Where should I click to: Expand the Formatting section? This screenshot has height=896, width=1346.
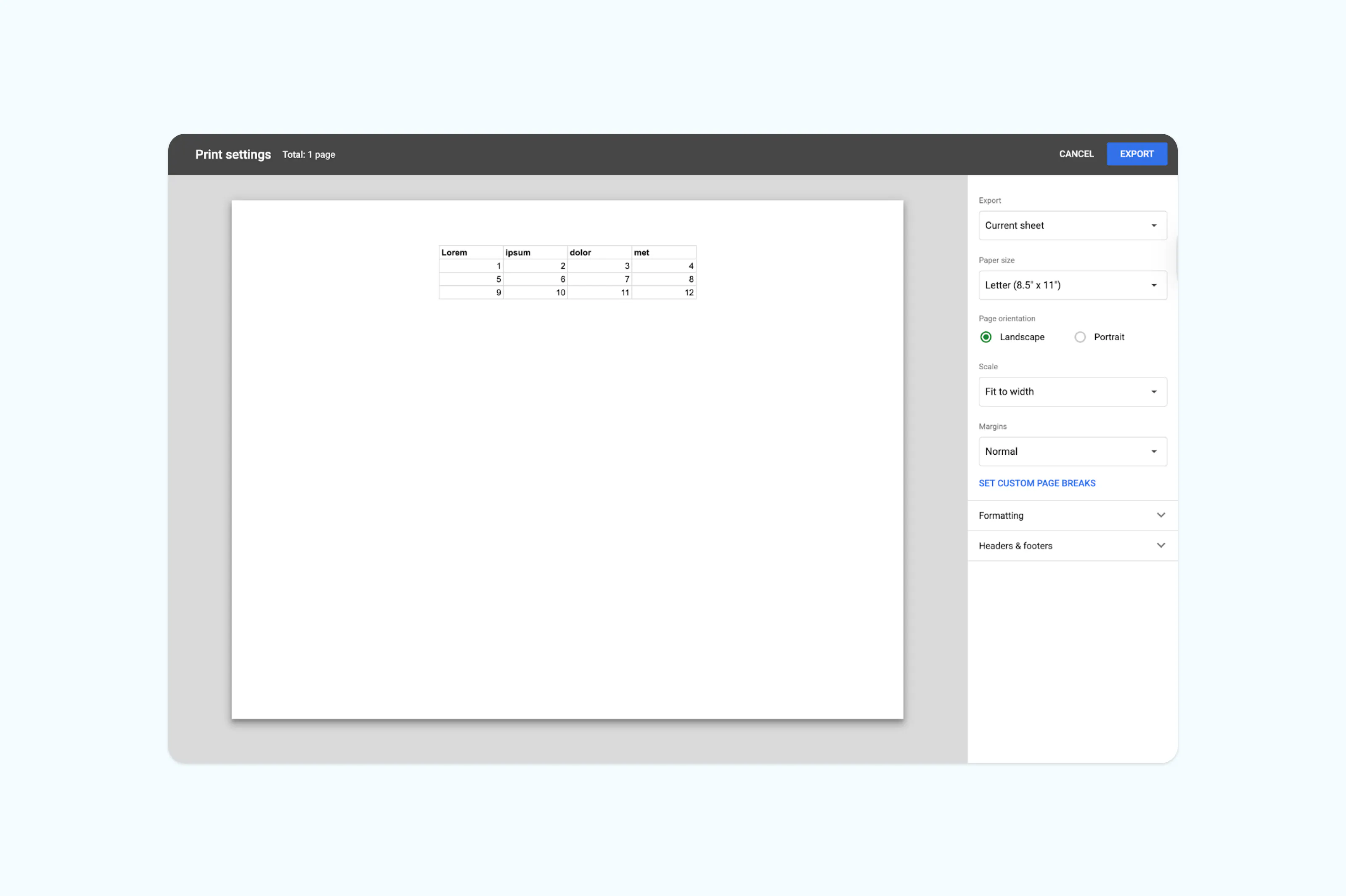click(1072, 515)
